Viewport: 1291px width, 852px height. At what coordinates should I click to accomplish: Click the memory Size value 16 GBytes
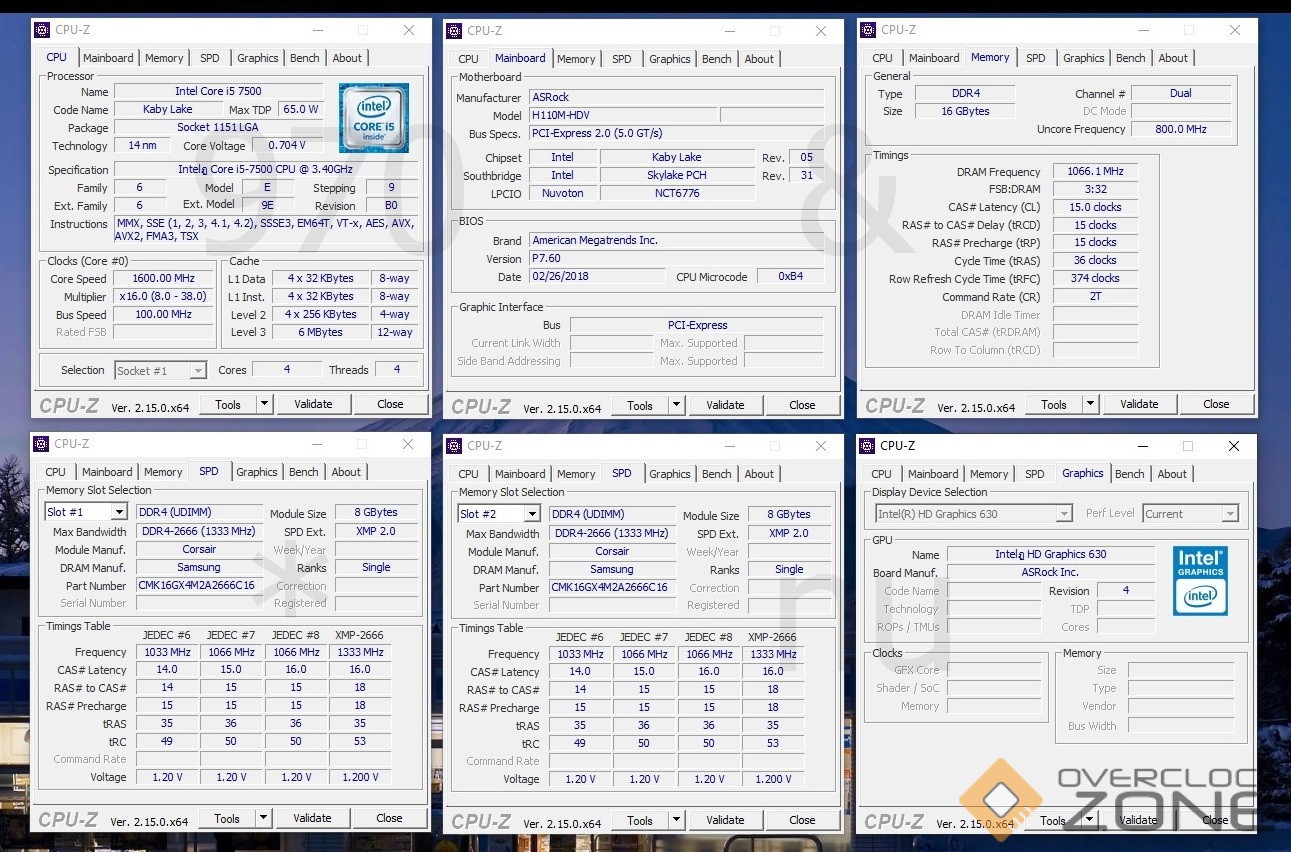tap(965, 111)
